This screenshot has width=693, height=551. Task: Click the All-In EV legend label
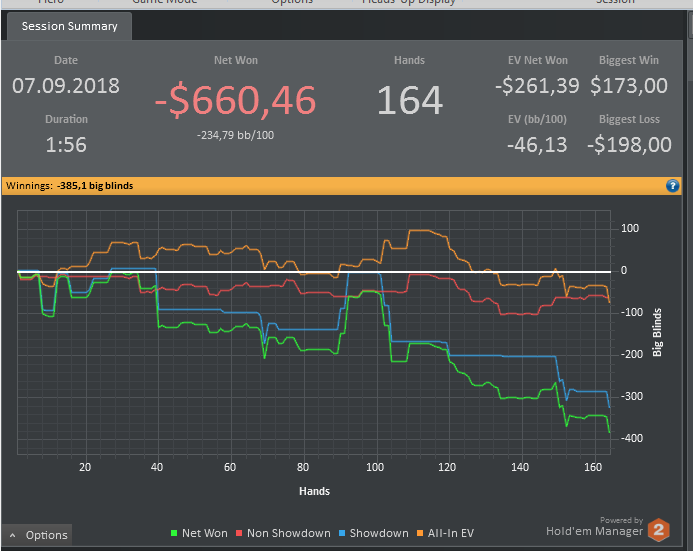(x=450, y=533)
